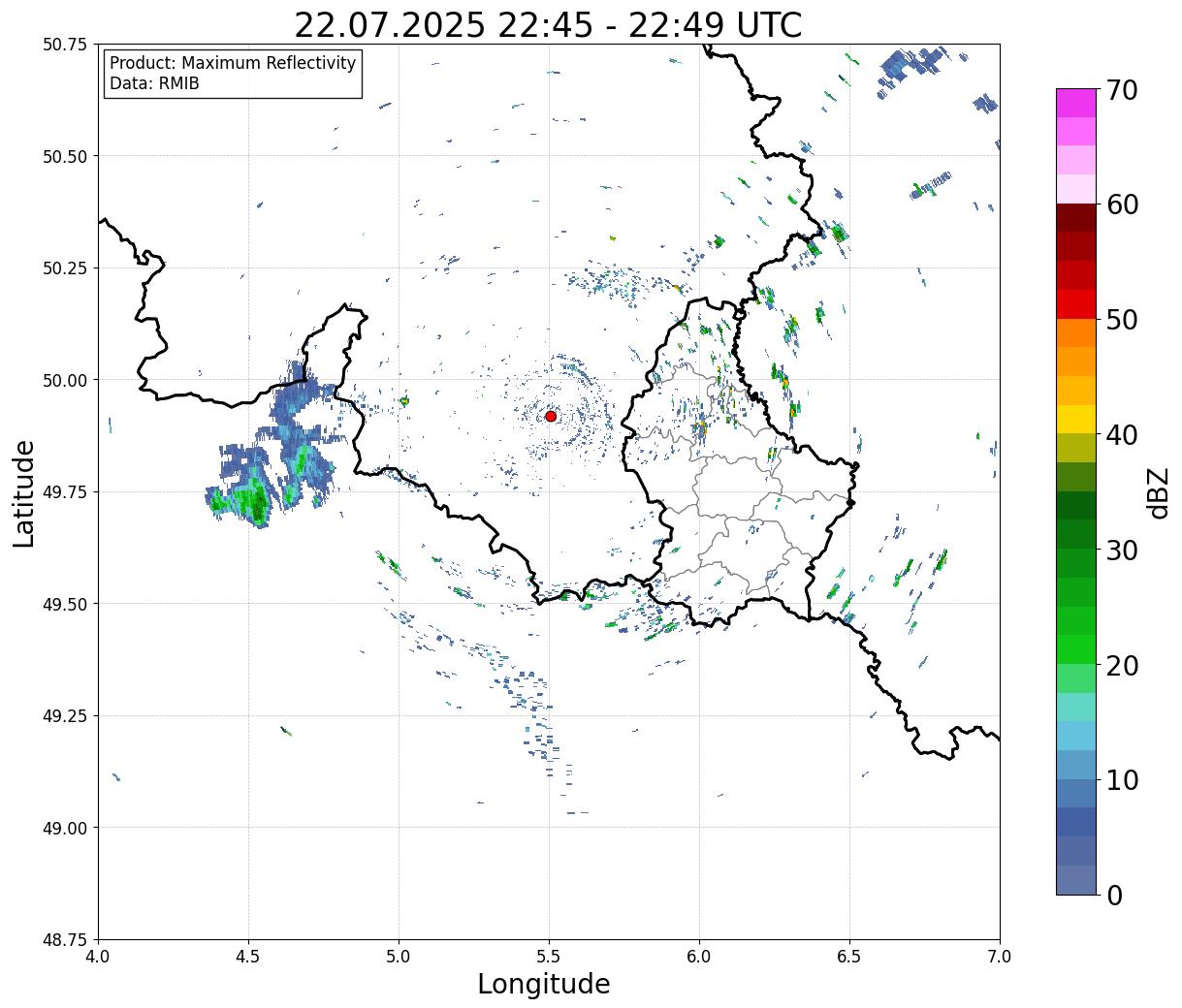Click the 50 tick label on colorbar
This screenshot has height=1008, width=1182.
1121,320
